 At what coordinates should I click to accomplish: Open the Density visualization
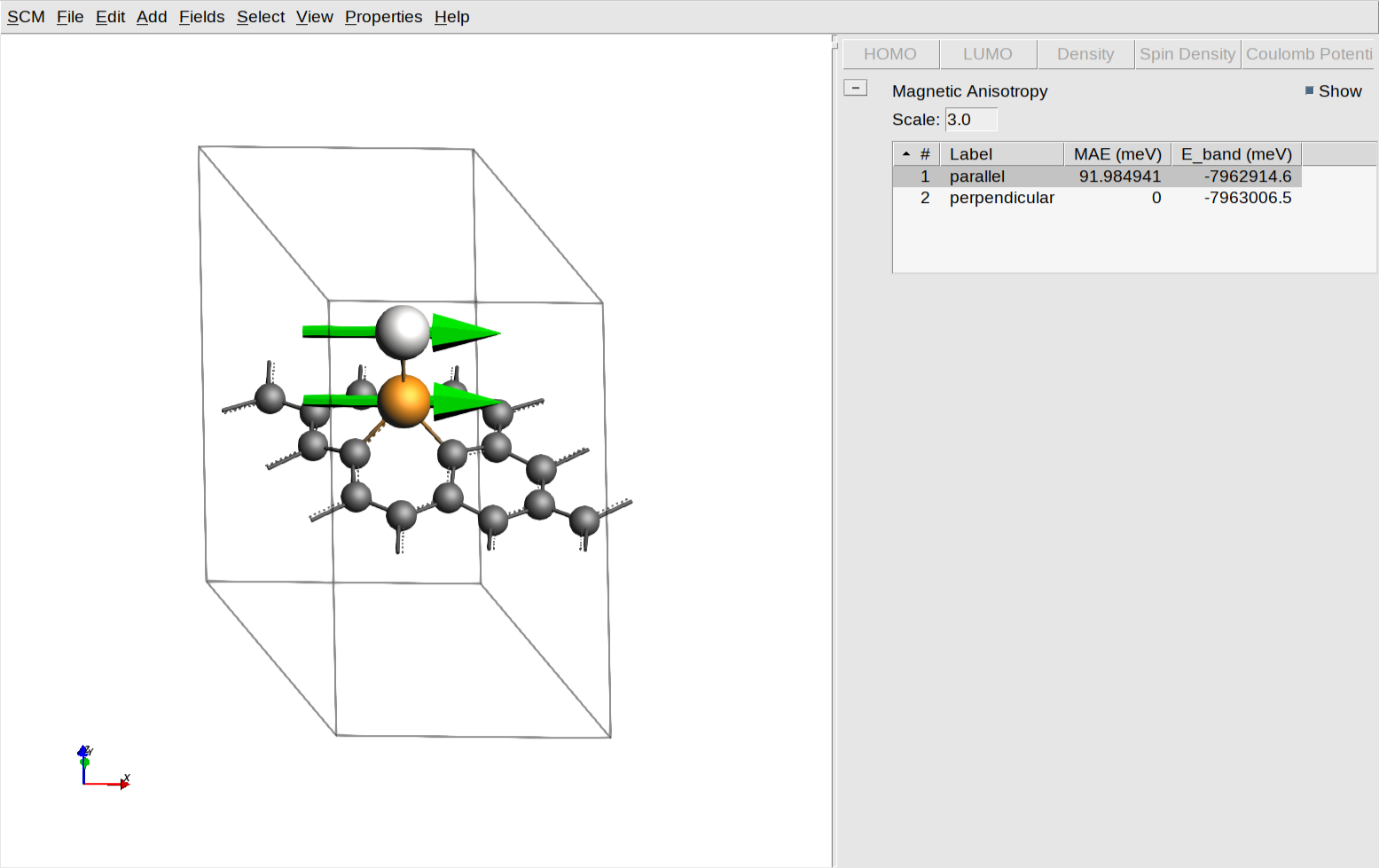[1085, 53]
